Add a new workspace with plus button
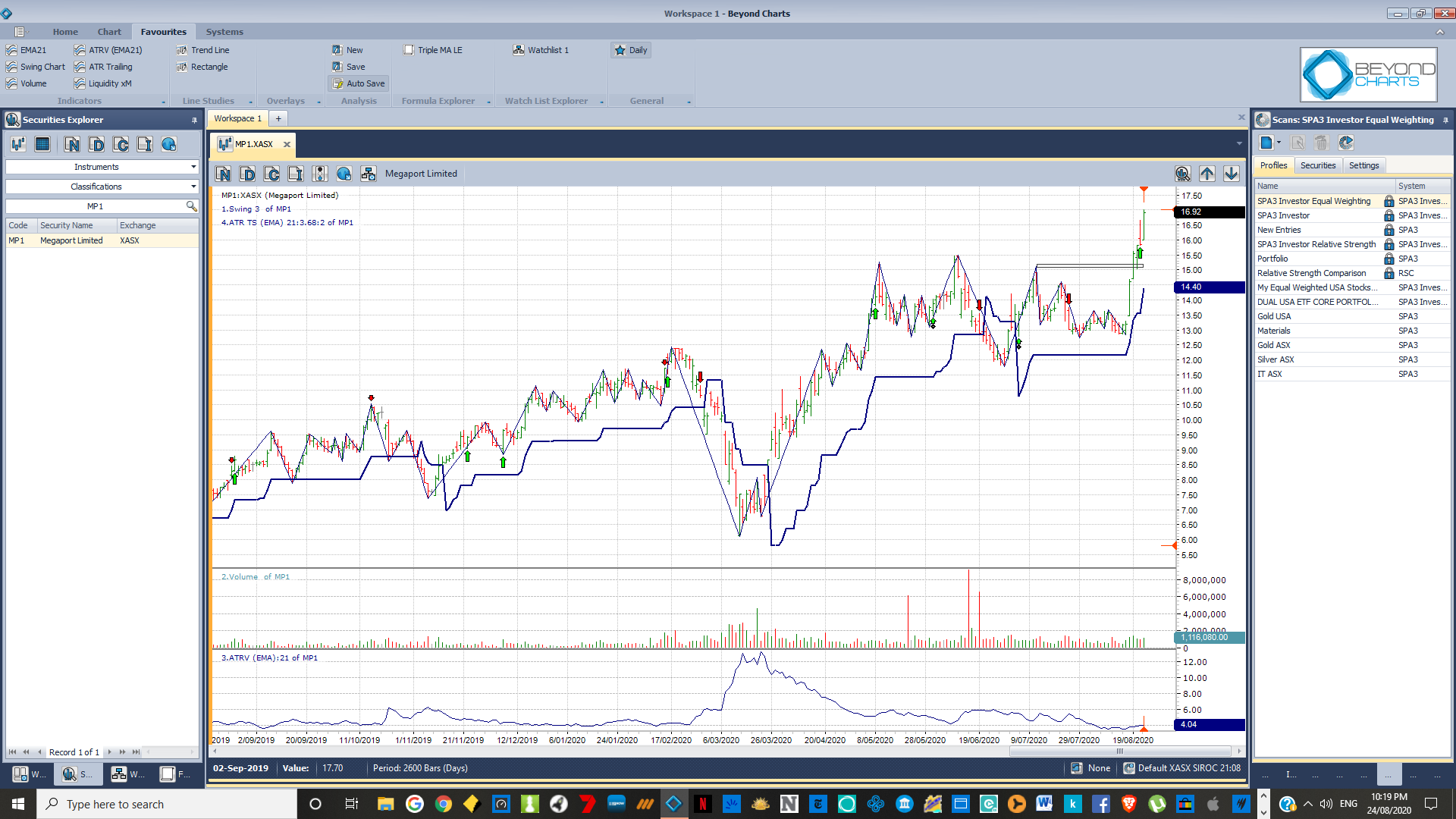 278,118
